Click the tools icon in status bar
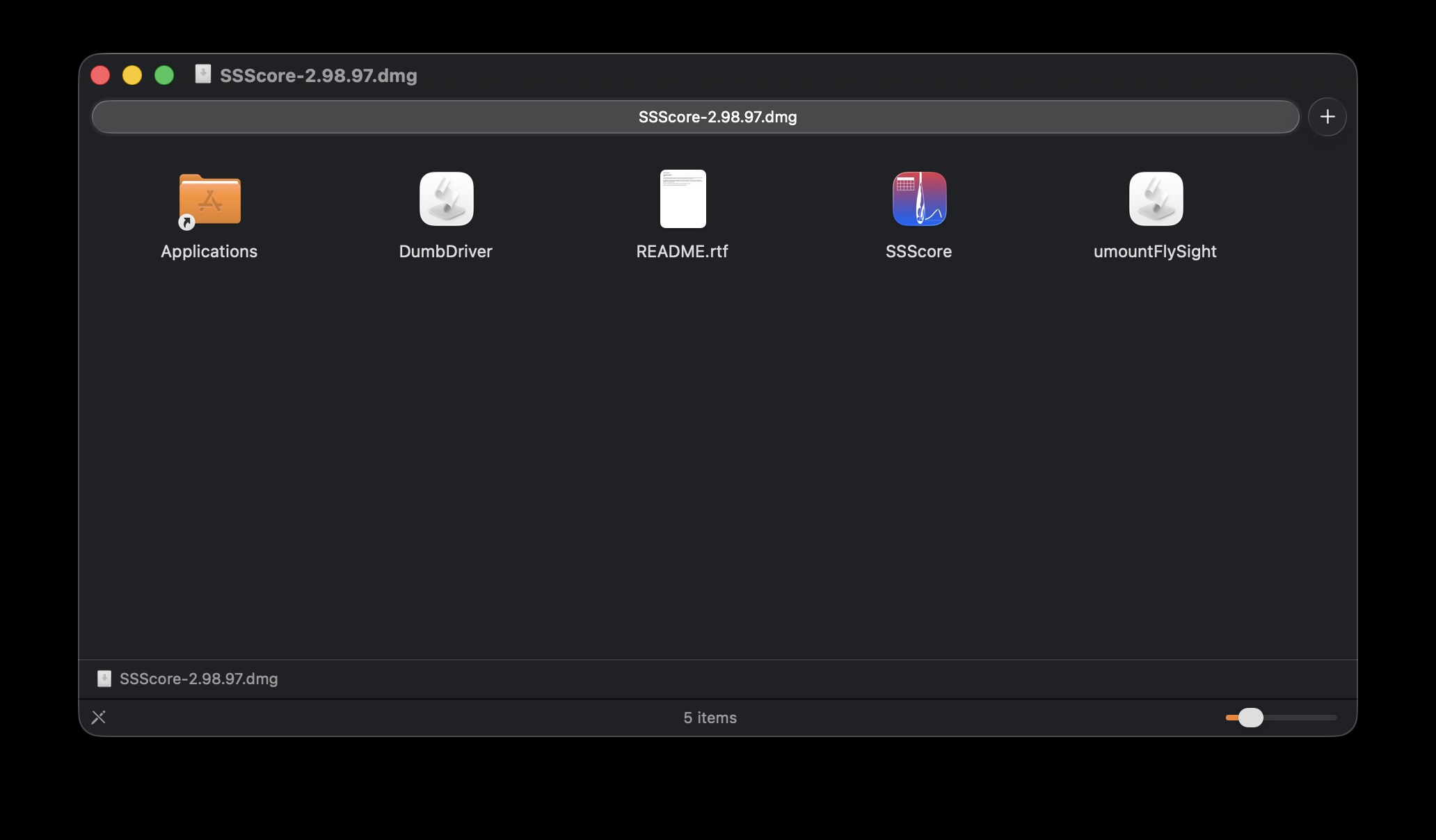Screen dimensions: 1436x840 click(x=99, y=717)
